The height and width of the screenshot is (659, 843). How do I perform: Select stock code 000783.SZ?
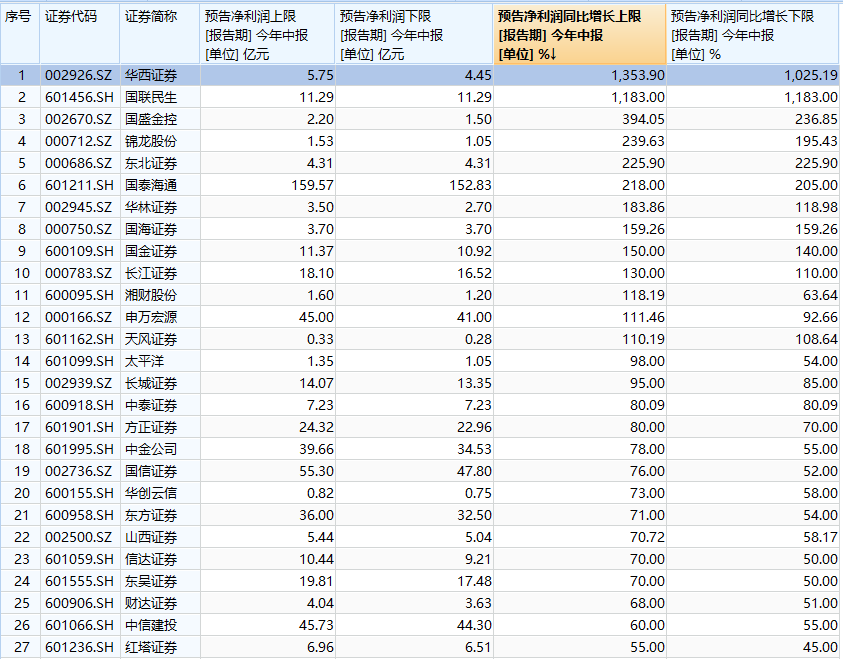[x=80, y=274]
